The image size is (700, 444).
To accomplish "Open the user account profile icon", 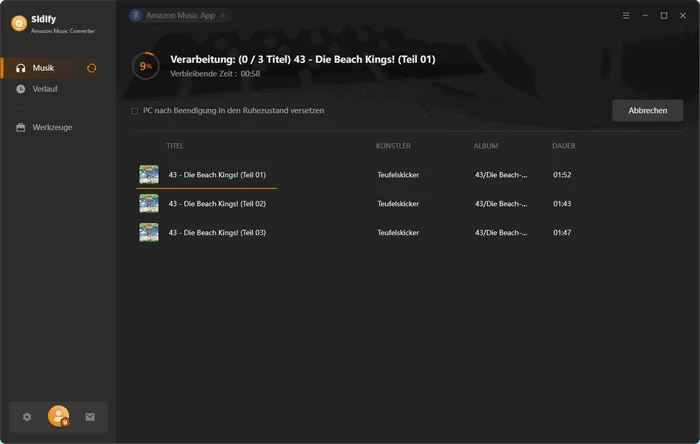I will (x=58, y=416).
